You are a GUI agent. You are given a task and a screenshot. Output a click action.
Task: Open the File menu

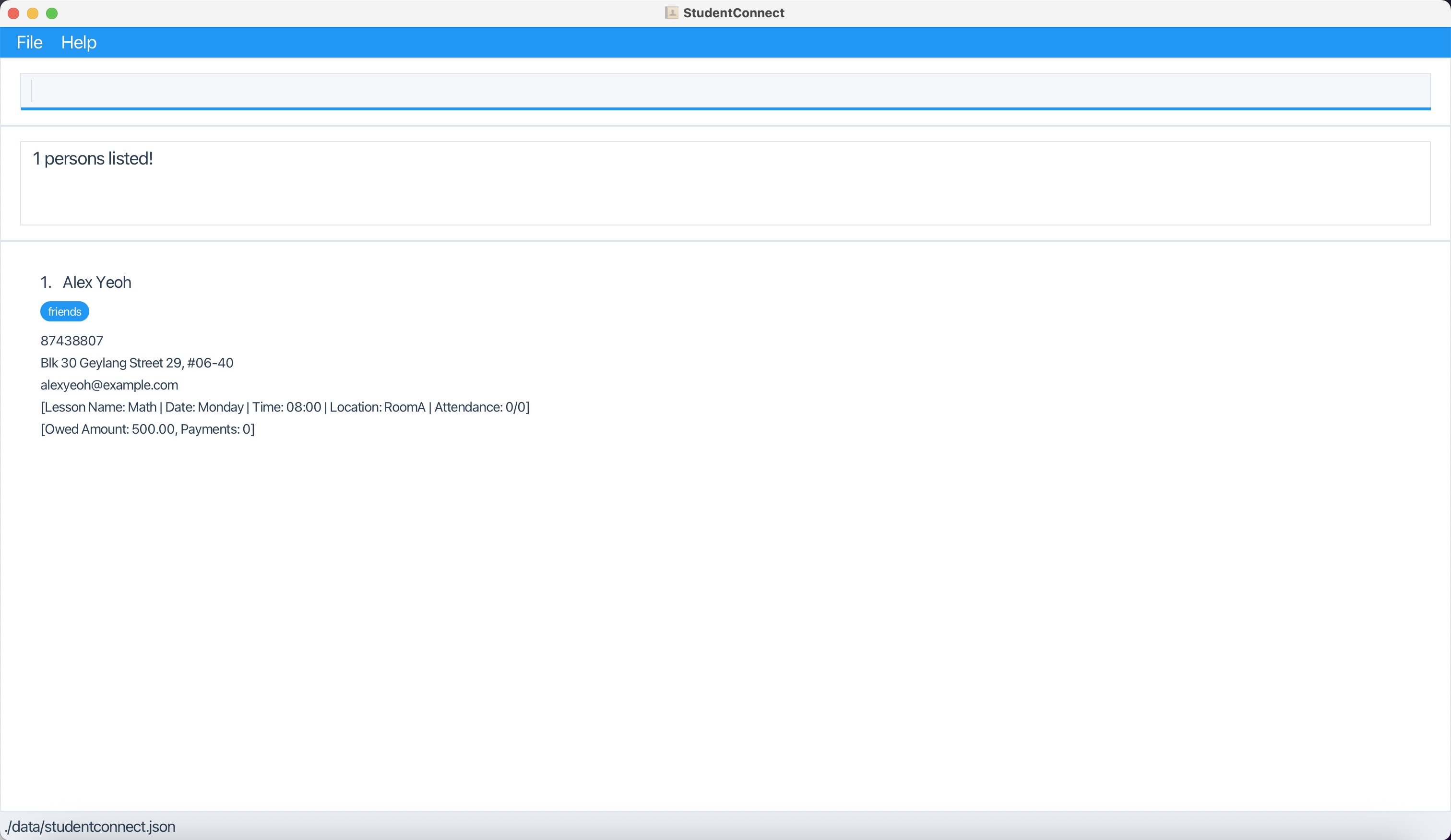(x=29, y=42)
